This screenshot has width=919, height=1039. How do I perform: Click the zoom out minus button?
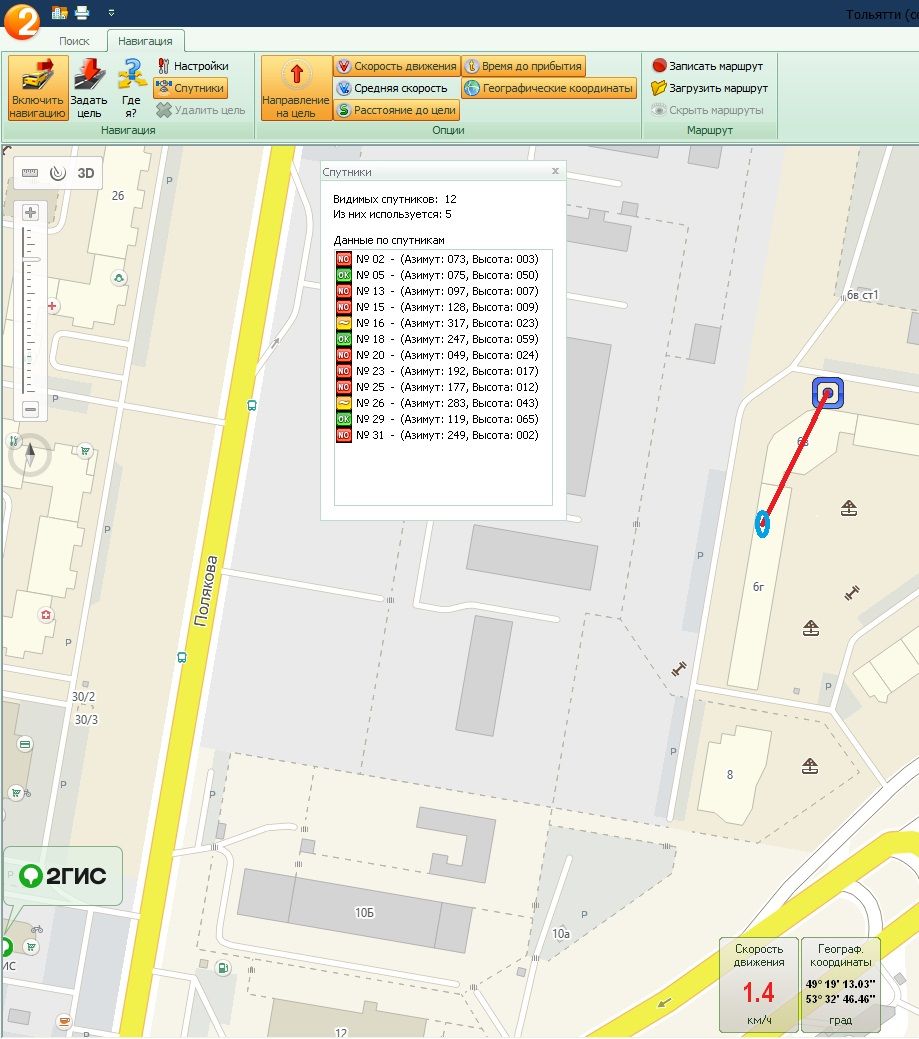click(30, 409)
